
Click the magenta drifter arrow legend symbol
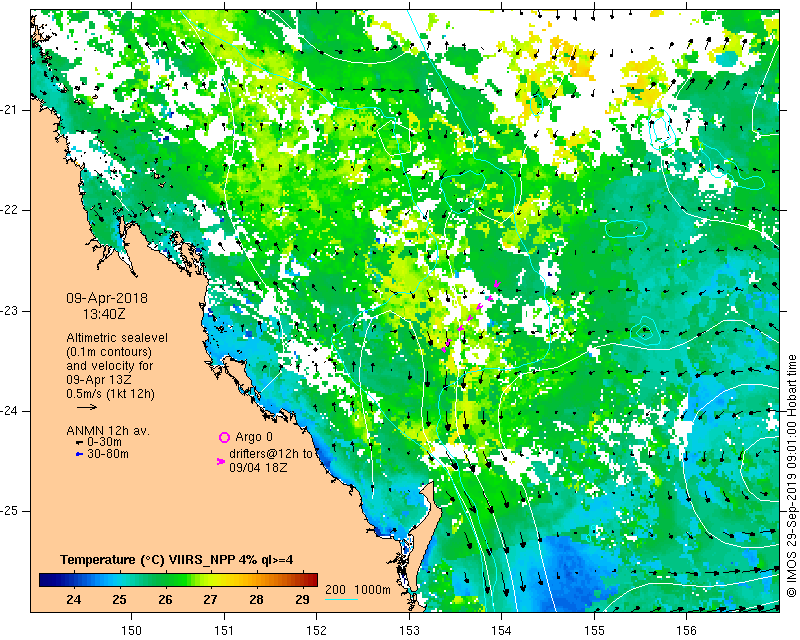[x=221, y=461]
